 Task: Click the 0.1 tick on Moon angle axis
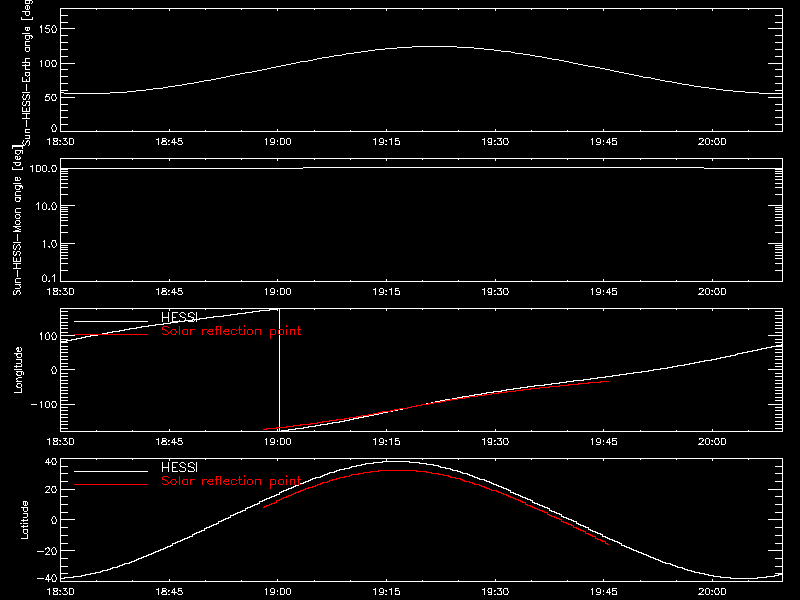[49, 278]
